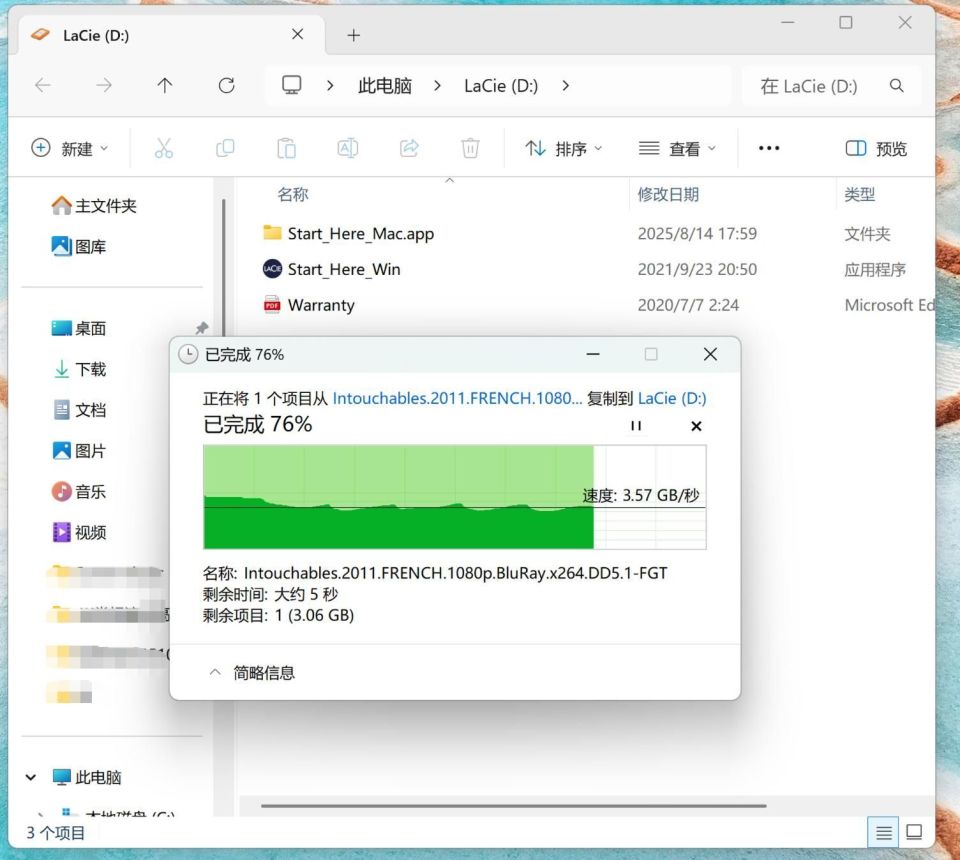The height and width of the screenshot is (860, 960).
Task: Pause the file copy operation
Action: [636, 425]
